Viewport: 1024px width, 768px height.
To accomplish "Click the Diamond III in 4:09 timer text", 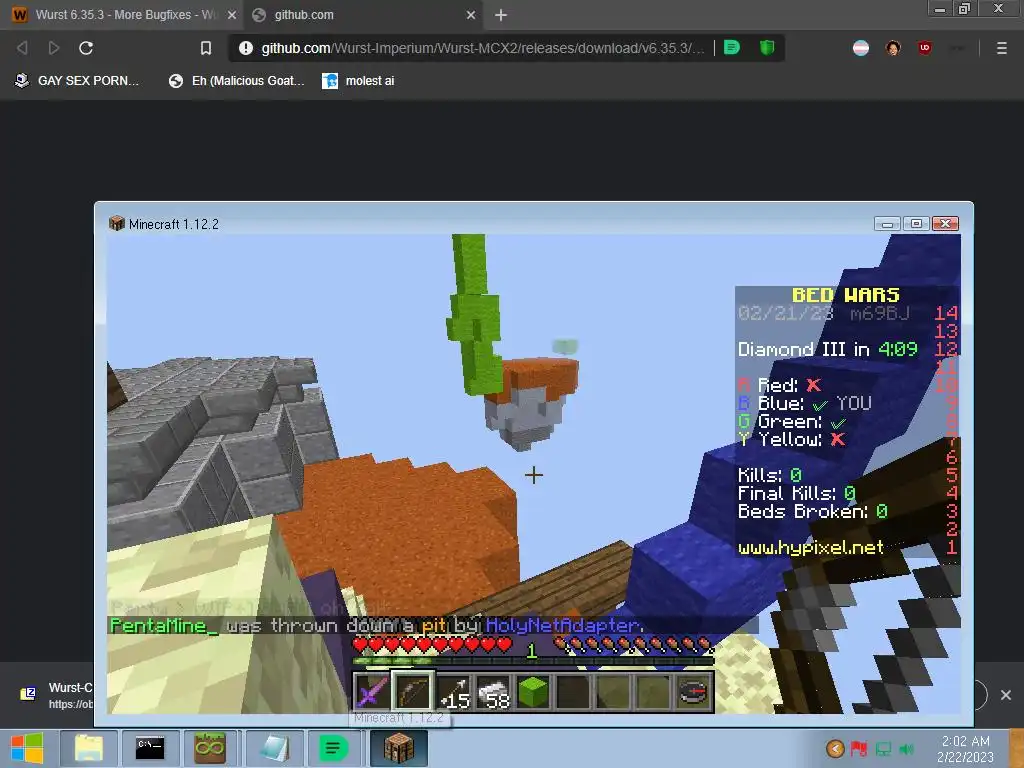I will (x=827, y=349).
